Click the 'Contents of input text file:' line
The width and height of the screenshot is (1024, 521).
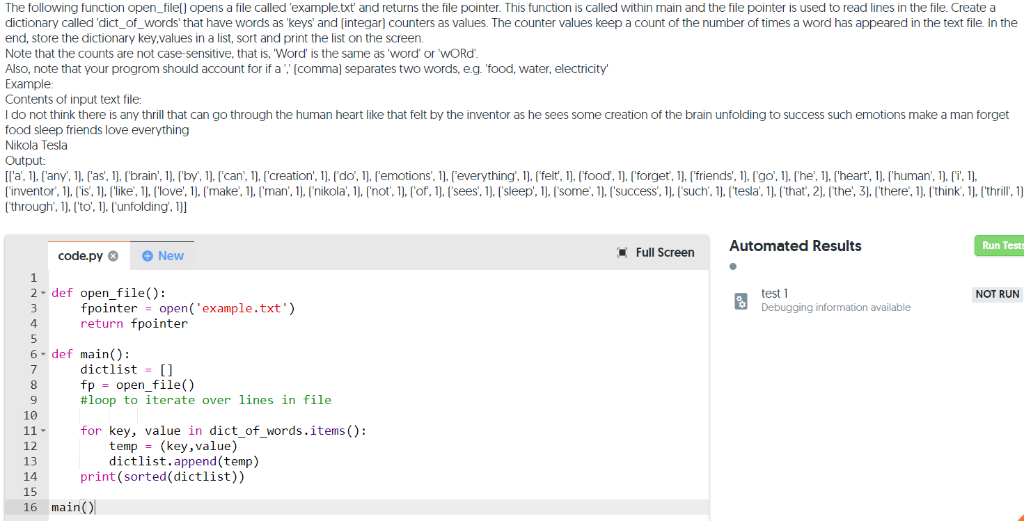tap(73, 99)
